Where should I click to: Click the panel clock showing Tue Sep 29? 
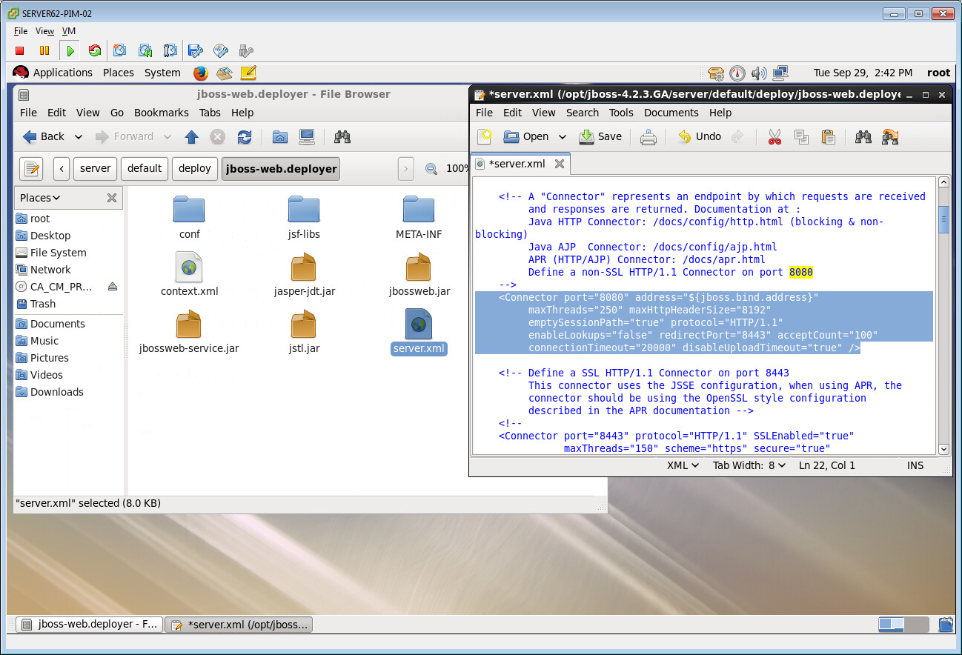[863, 73]
